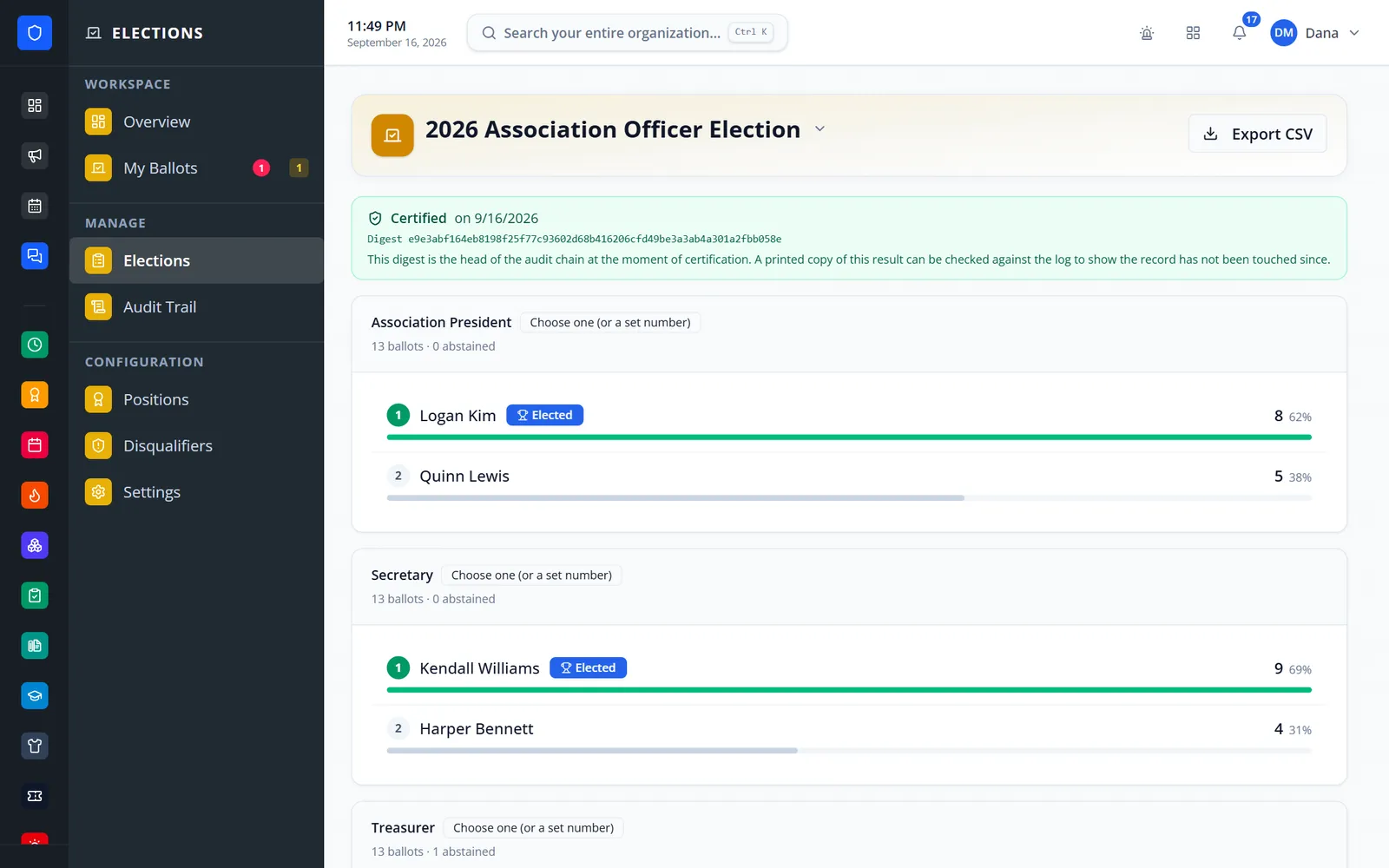Viewport: 1389px width, 868px height.
Task: Click Logan Kim's "8 62%" vote count
Action: tap(1293, 416)
